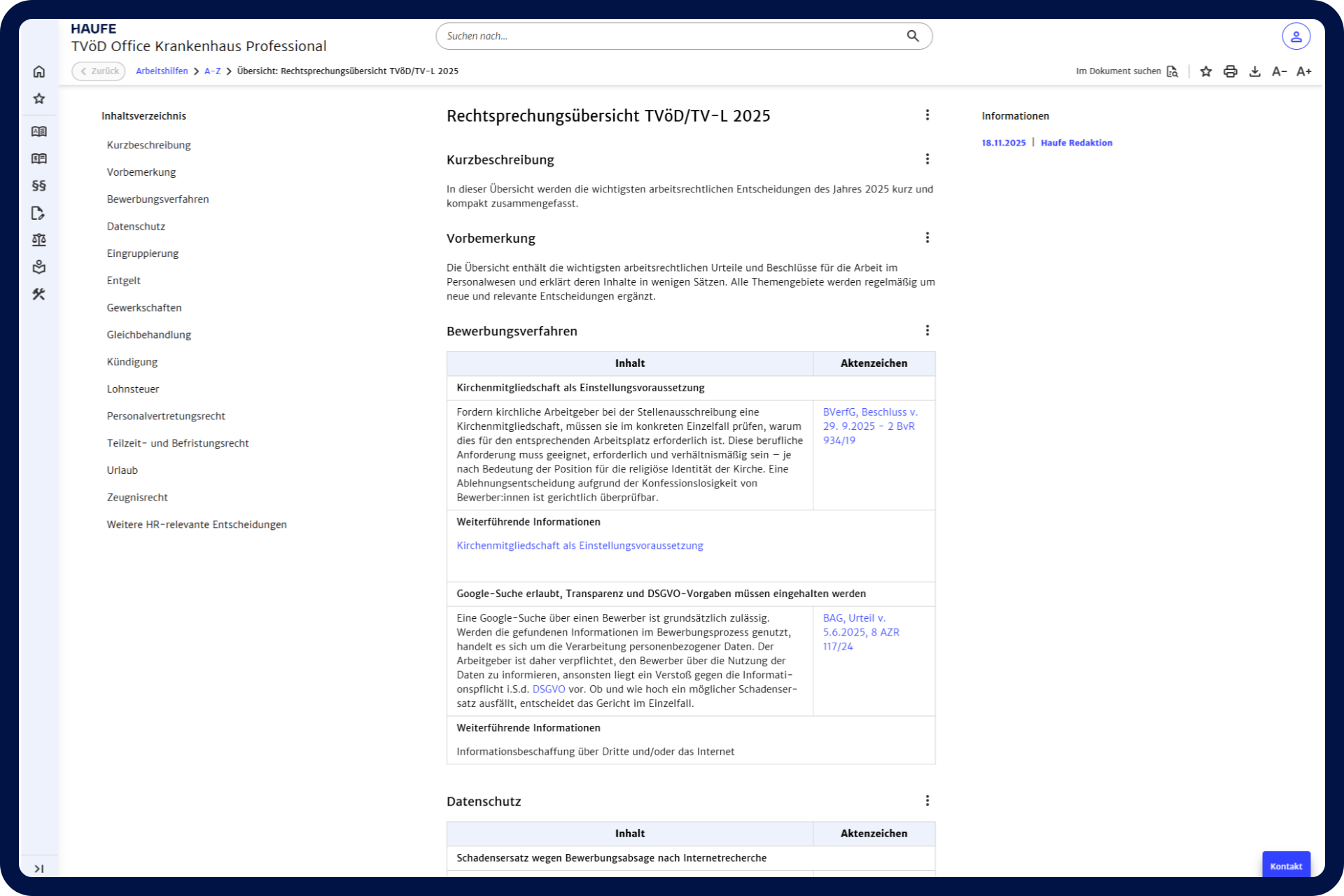The height and width of the screenshot is (896, 1344).
Task: Go to Kündigung in Inhaltsverzeichnis
Action: tap(132, 362)
